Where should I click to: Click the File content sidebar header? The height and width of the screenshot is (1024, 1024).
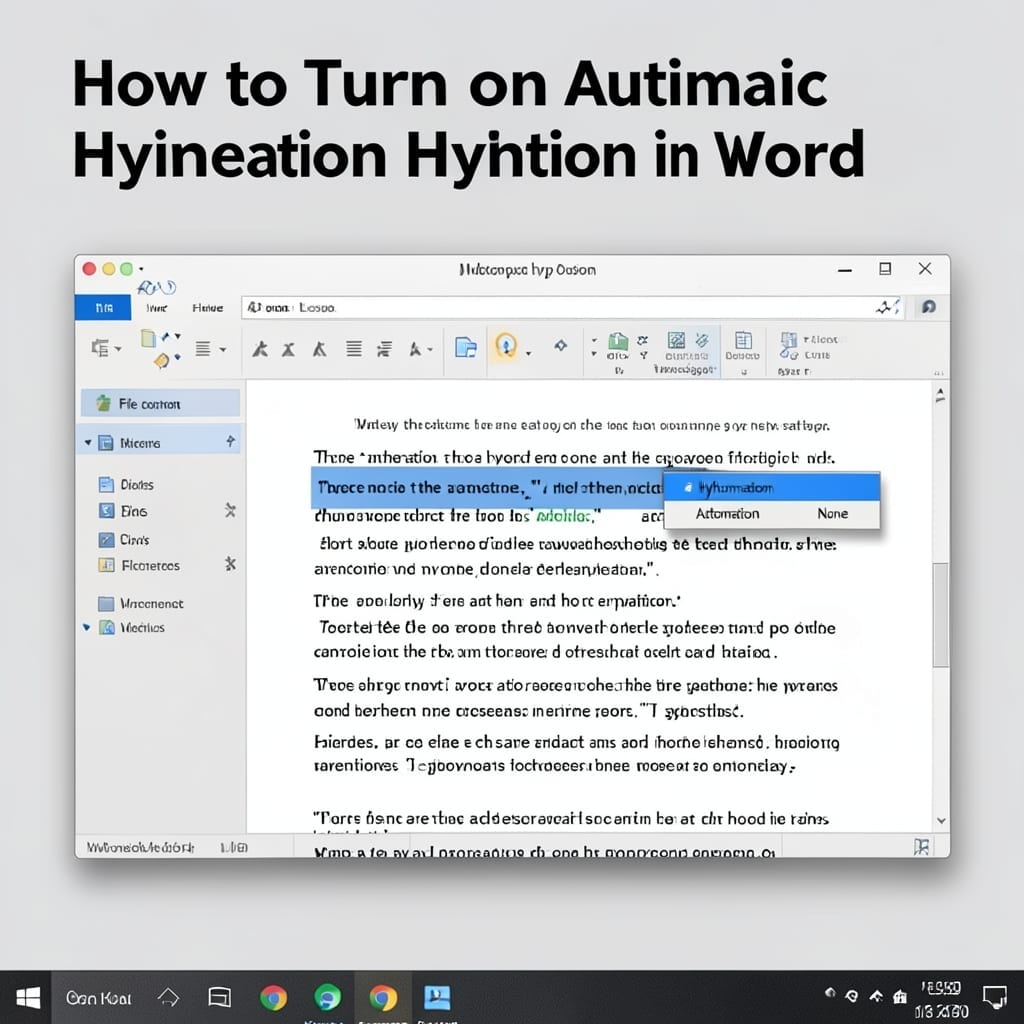[161, 404]
